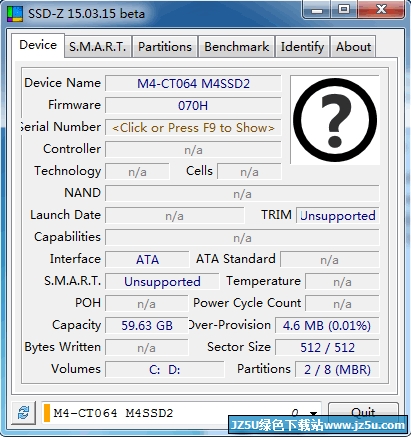411x437 pixels.
Task: Click the Power Cycle Count n/a field
Action: point(342,304)
